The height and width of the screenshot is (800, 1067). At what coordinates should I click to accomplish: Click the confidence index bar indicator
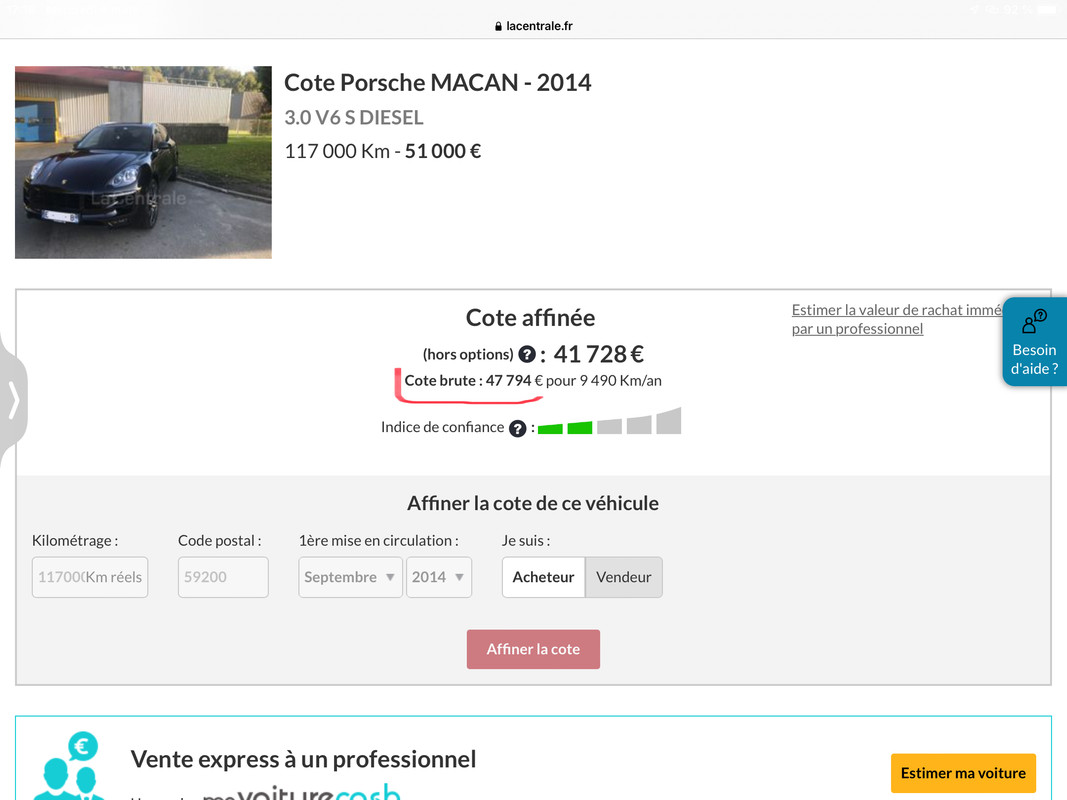(x=609, y=421)
